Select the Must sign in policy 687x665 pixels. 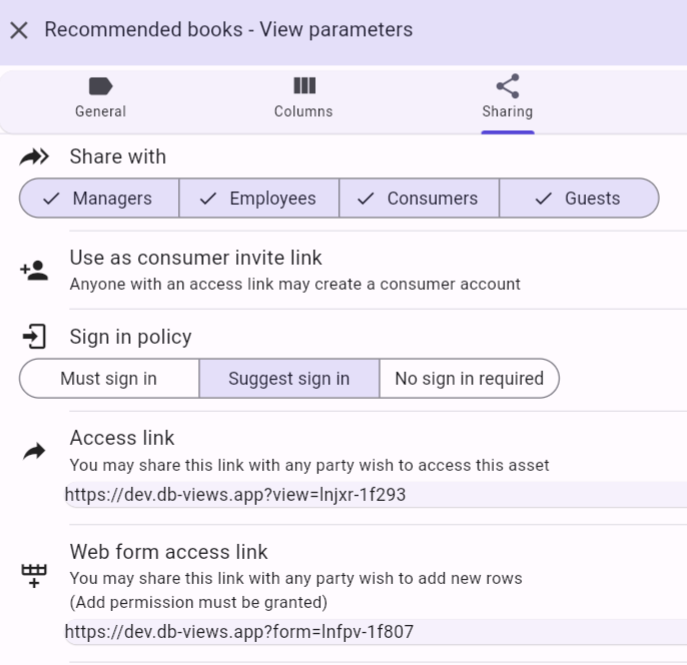[x=109, y=378]
